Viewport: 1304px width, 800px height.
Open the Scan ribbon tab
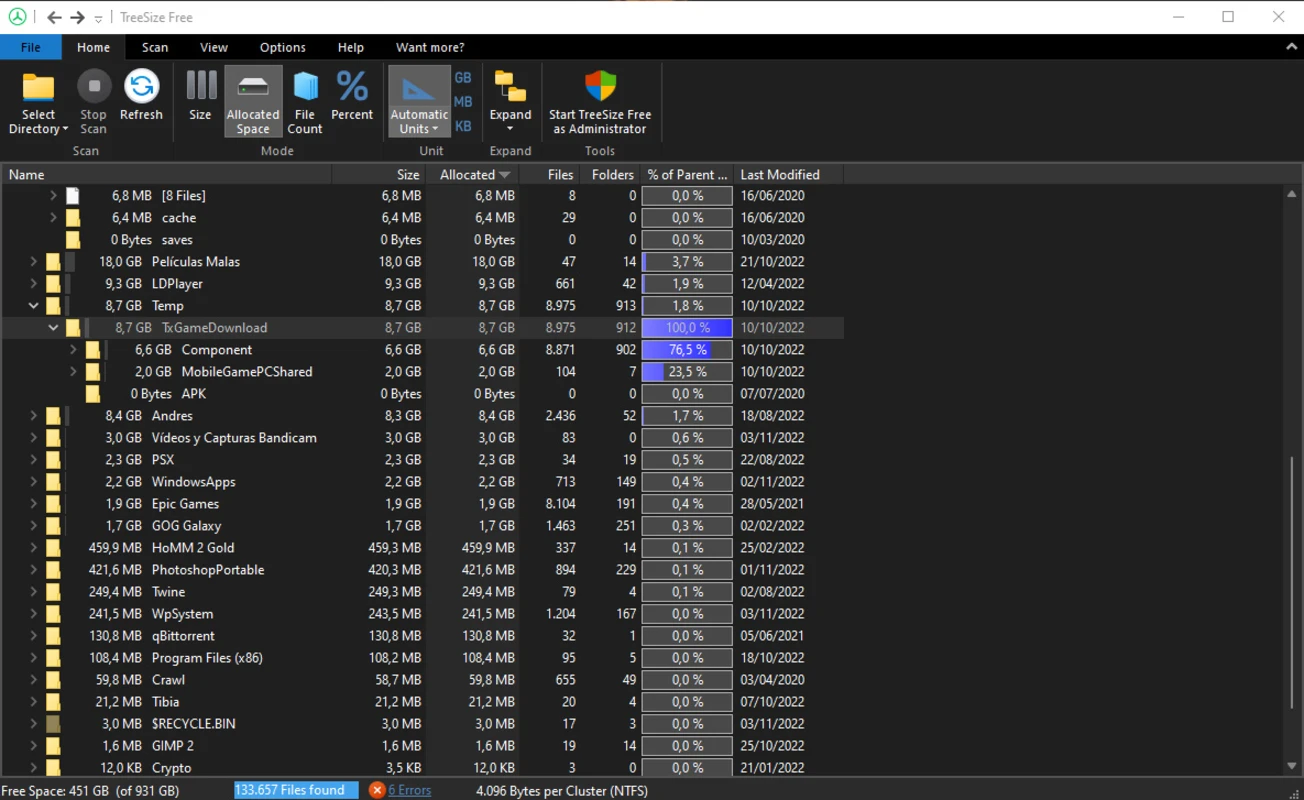click(155, 47)
